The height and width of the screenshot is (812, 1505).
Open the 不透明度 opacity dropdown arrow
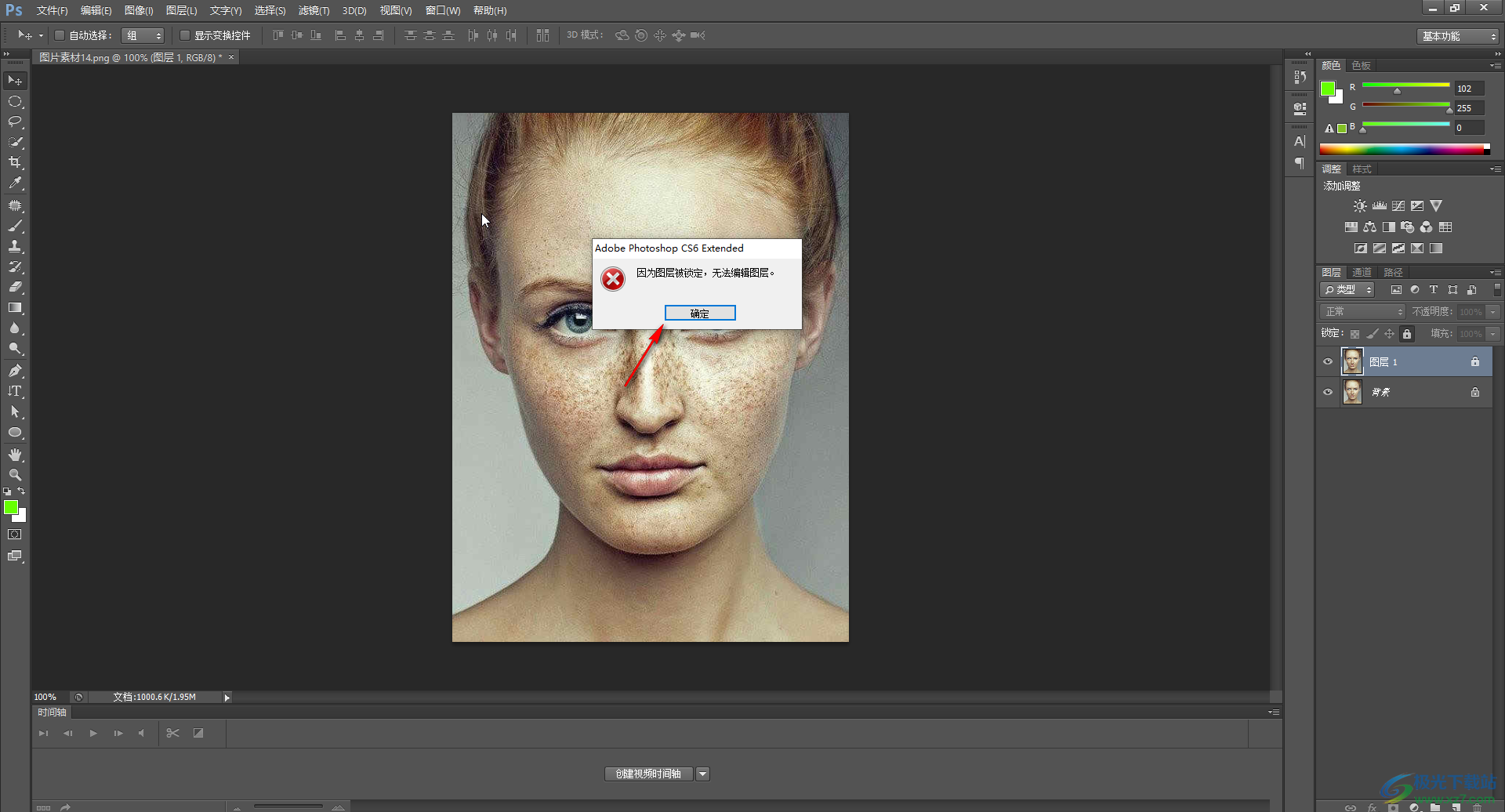coord(1493,312)
